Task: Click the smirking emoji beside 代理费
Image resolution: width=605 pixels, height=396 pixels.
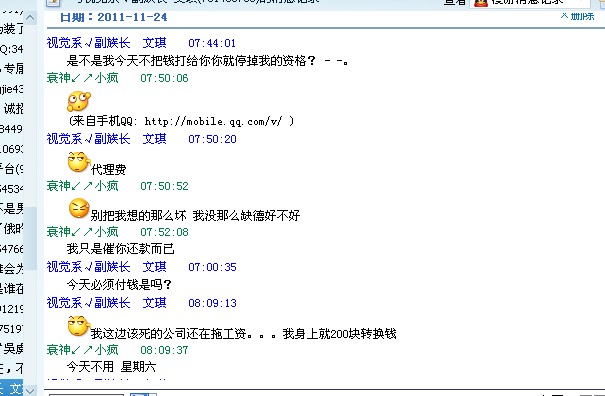Action: 79,162
